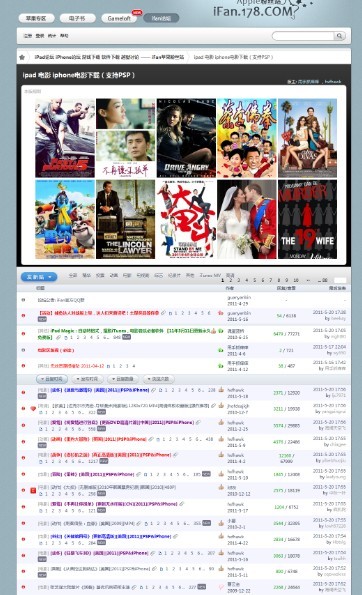Screen dimensions: 362x595
Task: Open the Fast Five movie poster thumbnail
Action: [x=65, y=138]
